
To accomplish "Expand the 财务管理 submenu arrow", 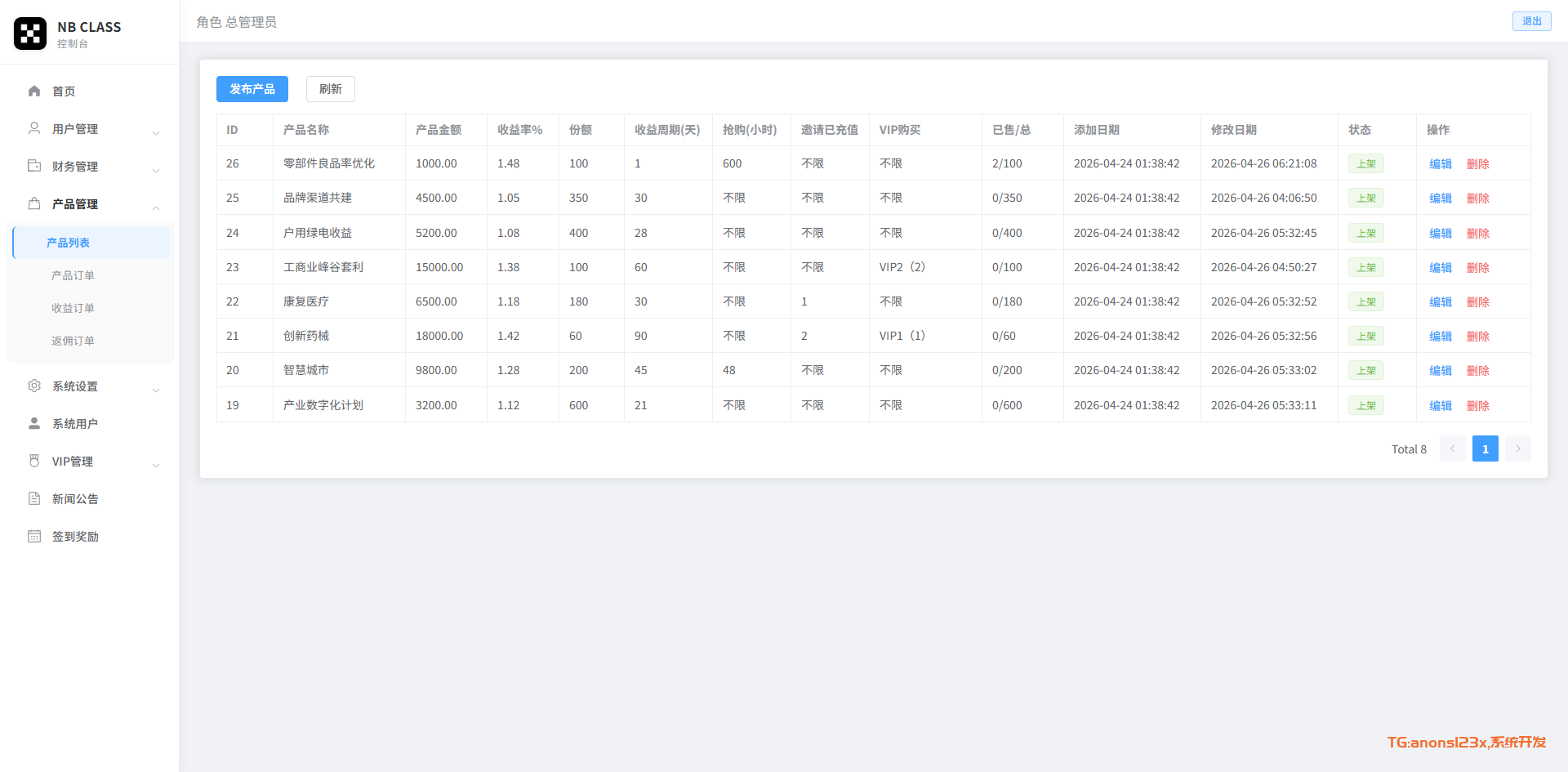I will [156, 170].
